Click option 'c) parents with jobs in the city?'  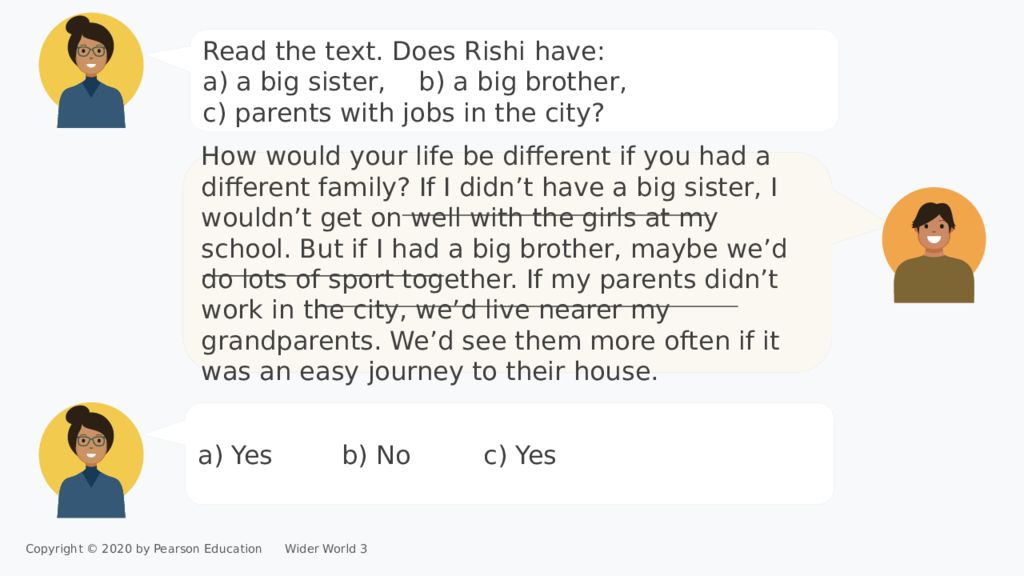(x=403, y=113)
